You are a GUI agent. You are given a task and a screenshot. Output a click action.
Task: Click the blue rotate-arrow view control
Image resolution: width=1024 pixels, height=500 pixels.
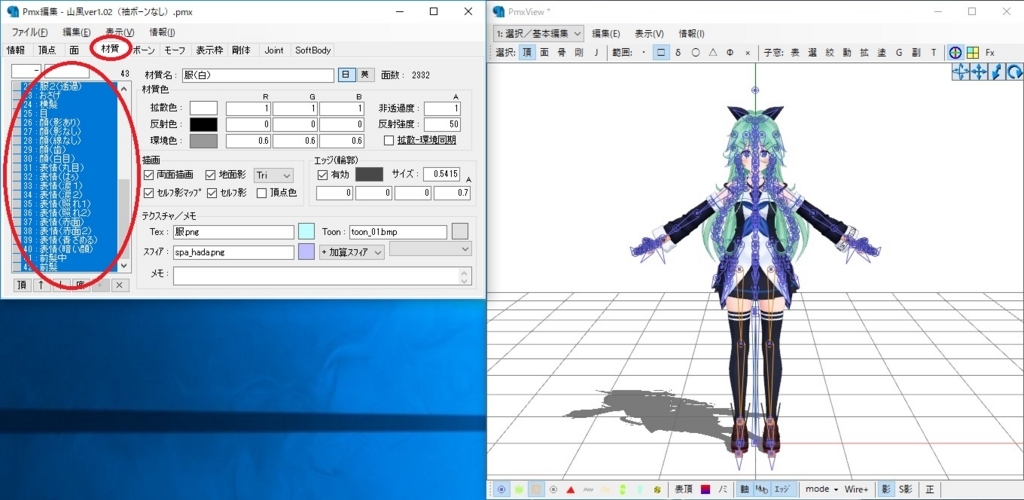coord(1015,72)
